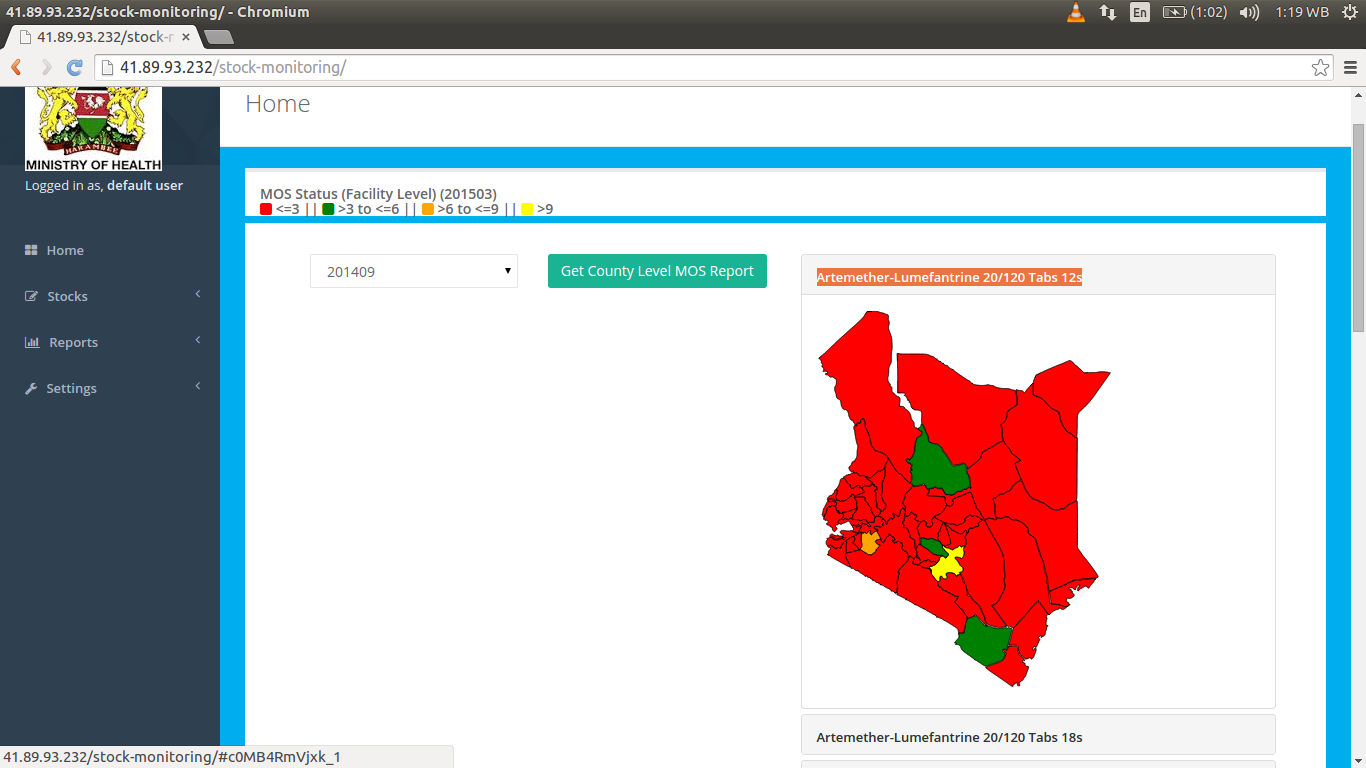Click the large green central county
1366x768 pixels.
937,465
